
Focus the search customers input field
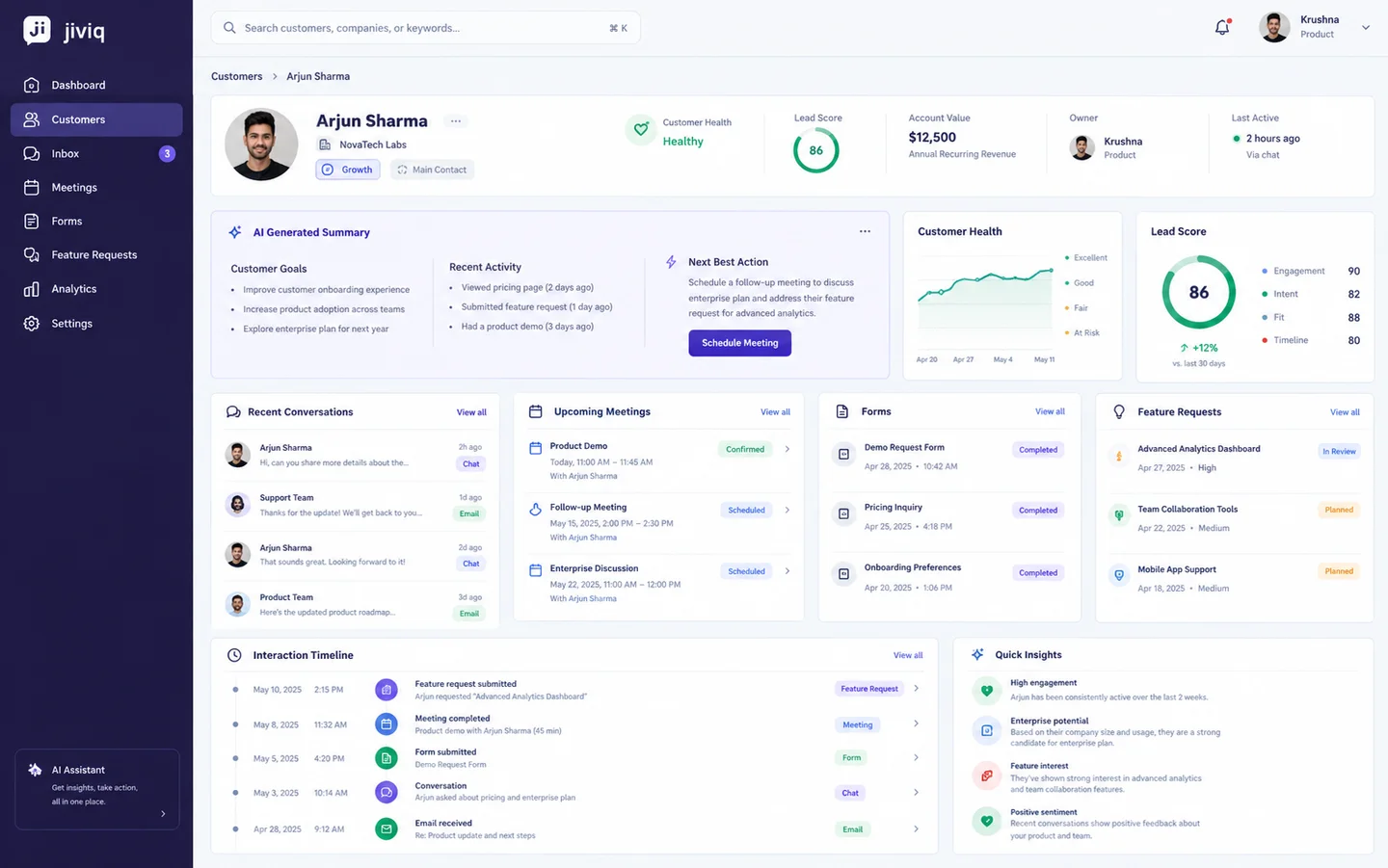click(425, 28)
